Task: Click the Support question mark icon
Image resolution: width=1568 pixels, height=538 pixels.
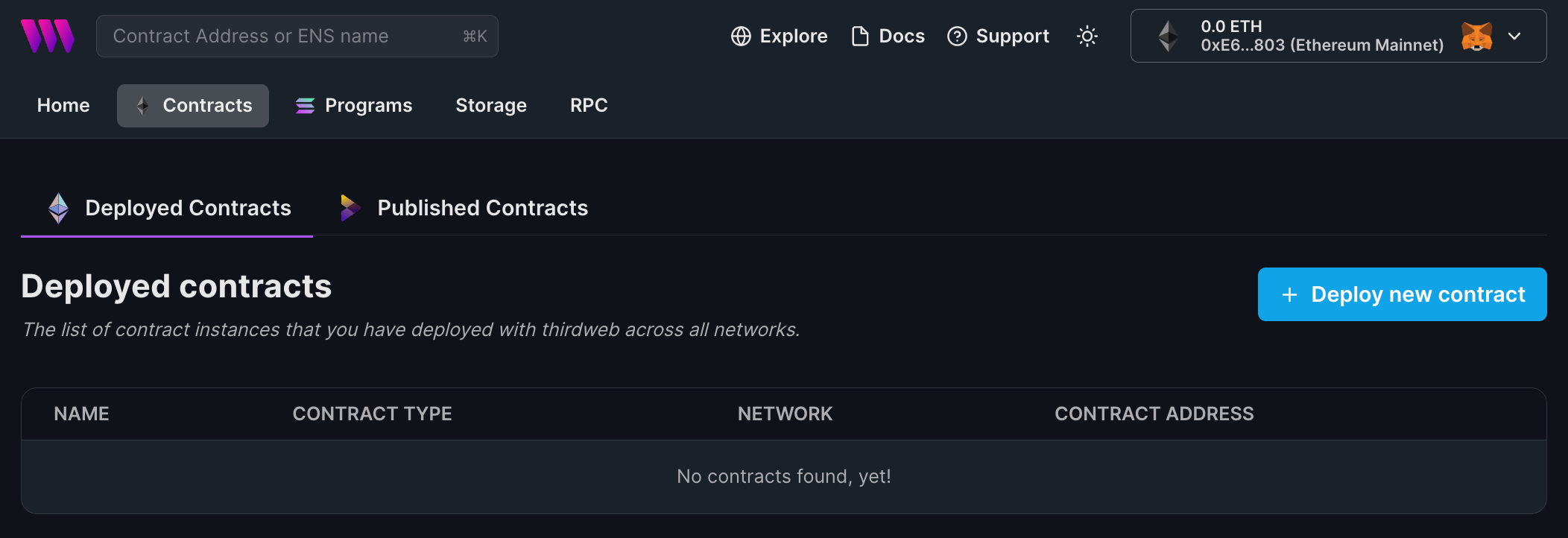Action: (x=957, y=35)
